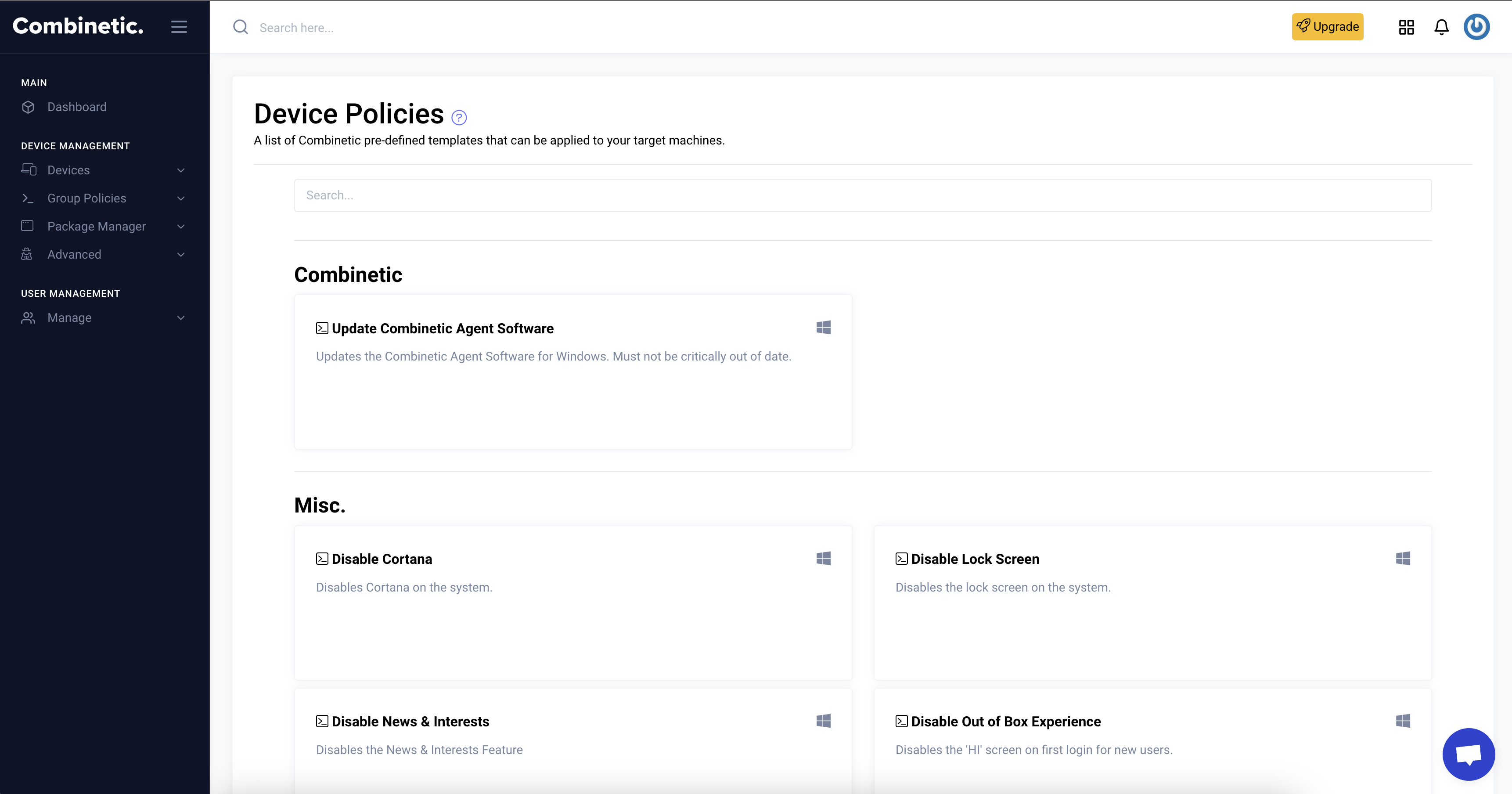Click the Misc. section heading
This screenshot has width=1512, height=794.
pyautogui.click(x=320, y=505)
